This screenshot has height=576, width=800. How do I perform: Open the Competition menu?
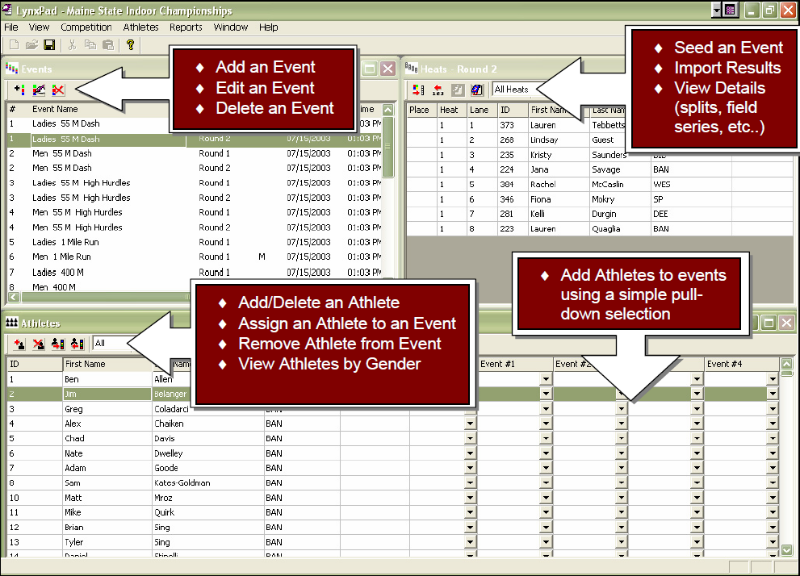tap(85, 27)
